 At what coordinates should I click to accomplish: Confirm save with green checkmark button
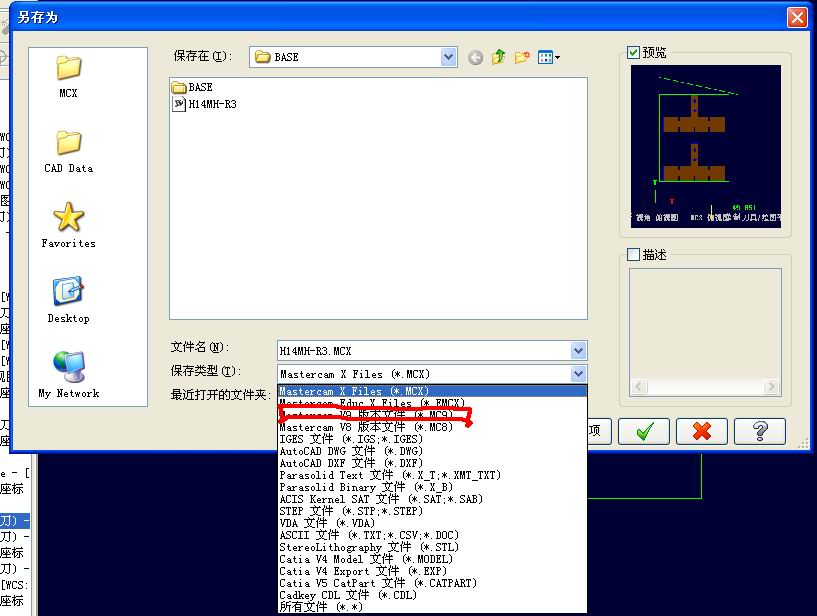(644, 431)
